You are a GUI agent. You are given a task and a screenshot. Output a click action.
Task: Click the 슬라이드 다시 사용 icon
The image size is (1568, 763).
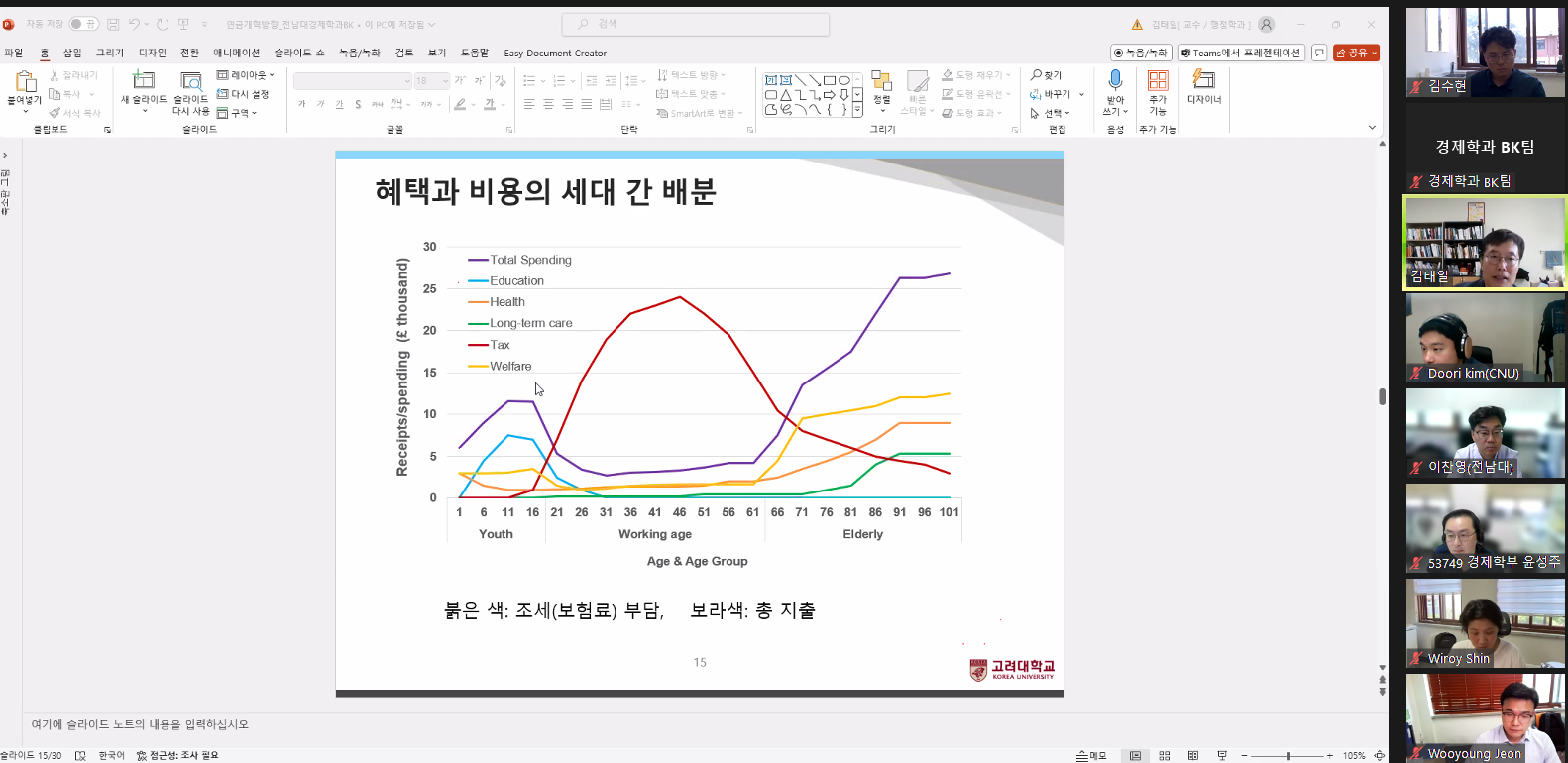tap(191, 81)
